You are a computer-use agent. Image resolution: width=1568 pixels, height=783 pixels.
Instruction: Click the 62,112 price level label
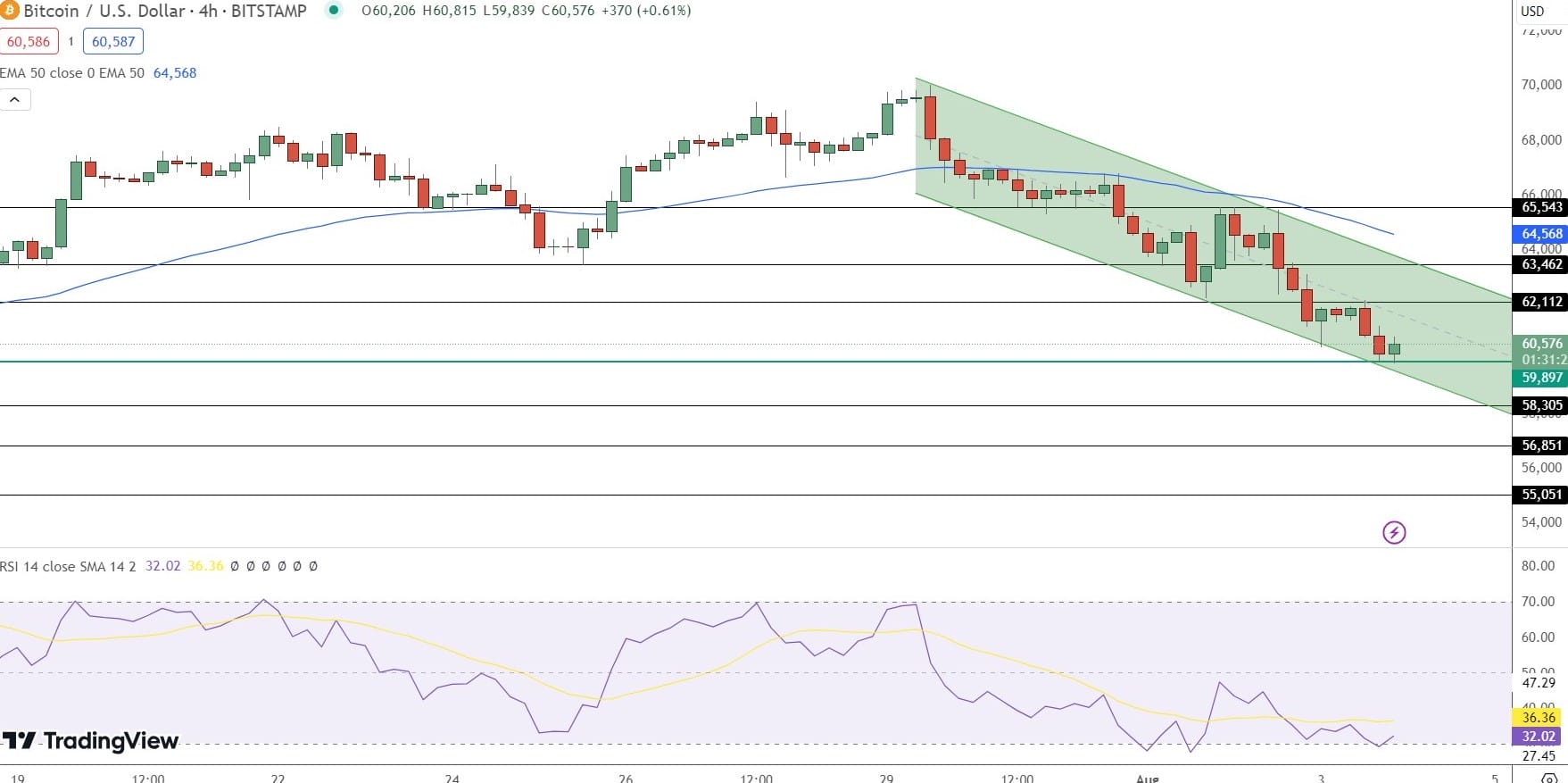coord(1540,302)
